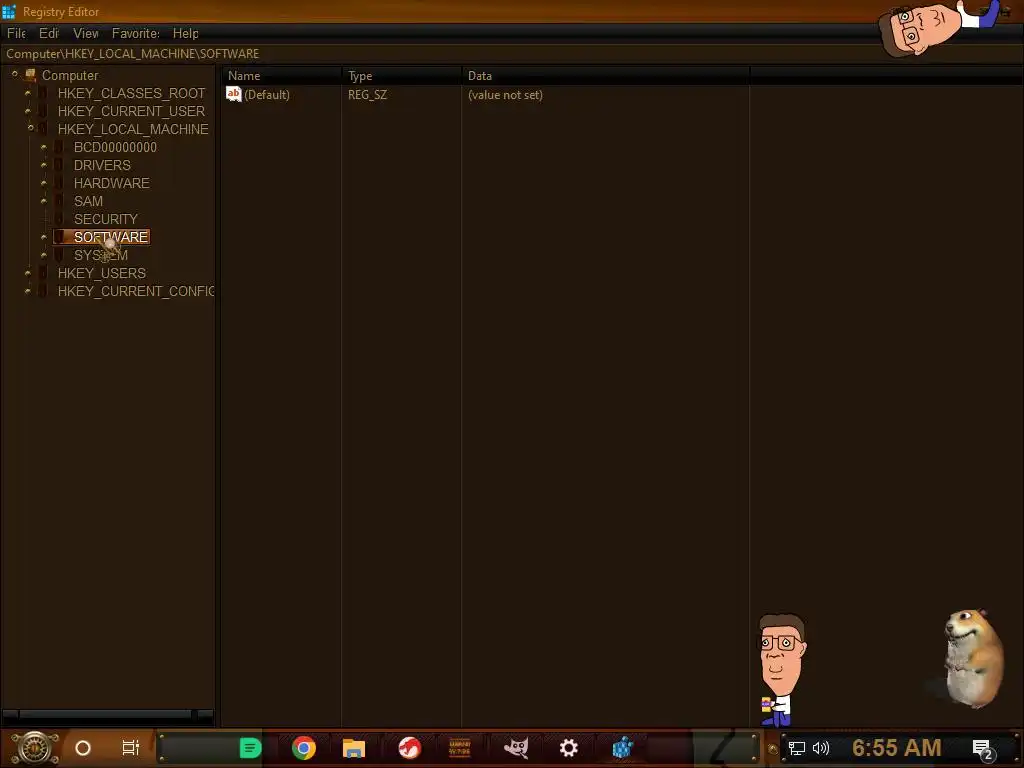Select HKEY_LOCAL_MACHINE hive
Viewport: 1024px width, 768px height.
pyautogui.click(x=133, y=129)
